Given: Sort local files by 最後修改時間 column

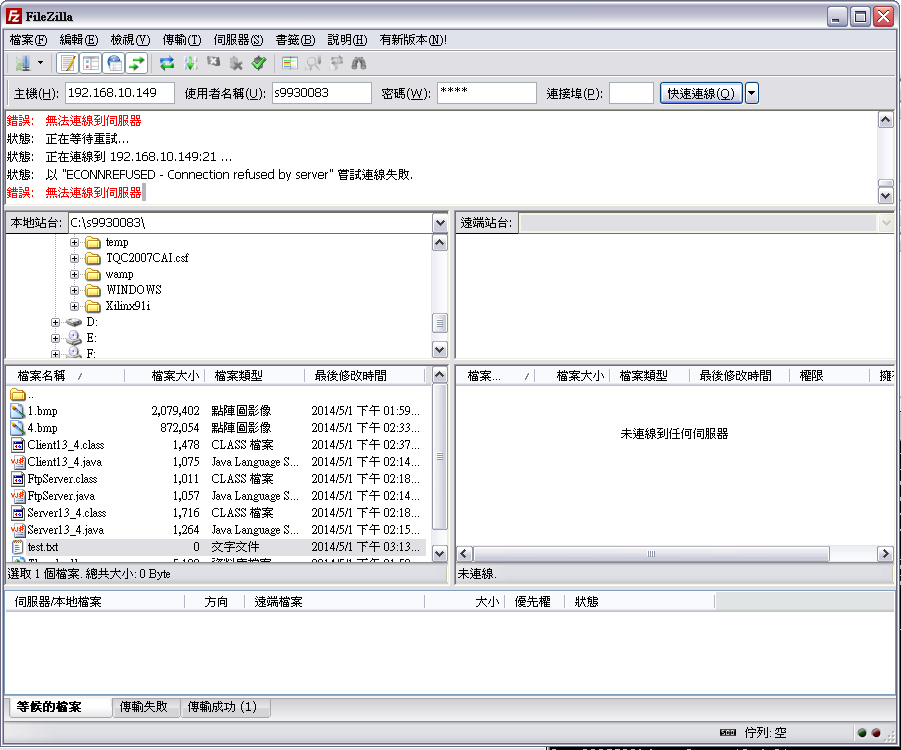Looking at the screenshot, I should click(364, 376).
